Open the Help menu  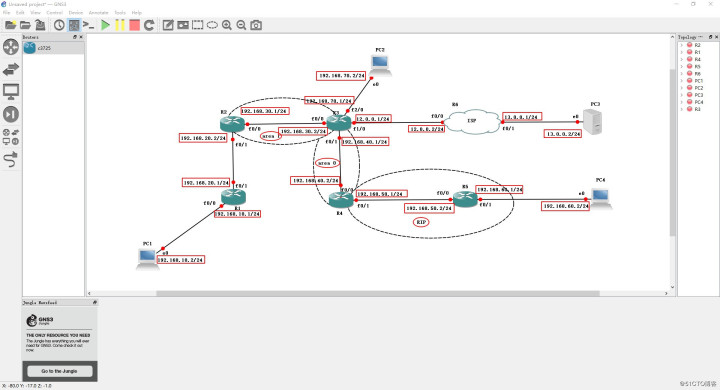click(x=137, y=12)
